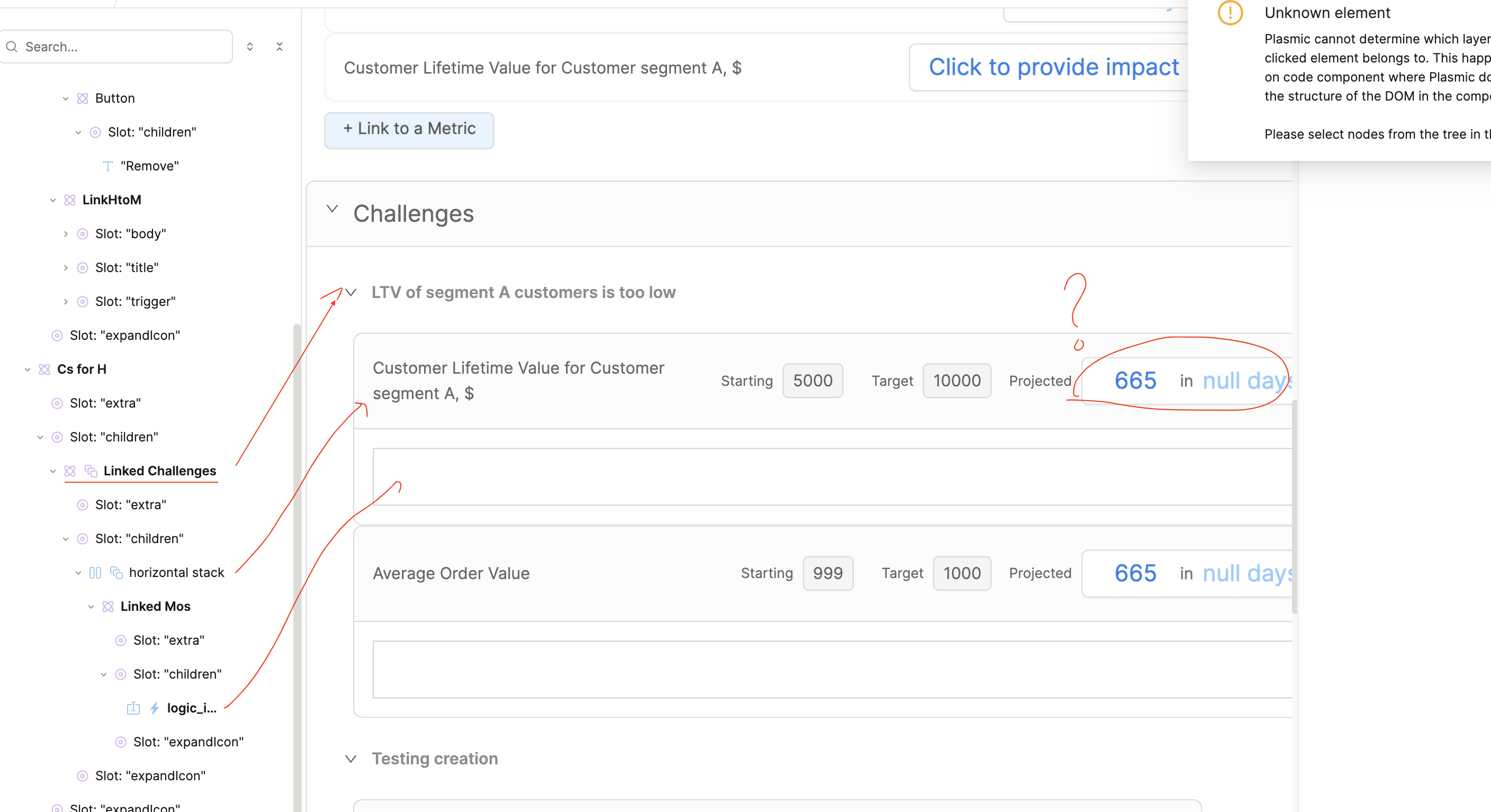The height and width of the screenshot is (812, 1491).
Task: Click the warning icon in Unknown element notice
Action: point(1230,13)
